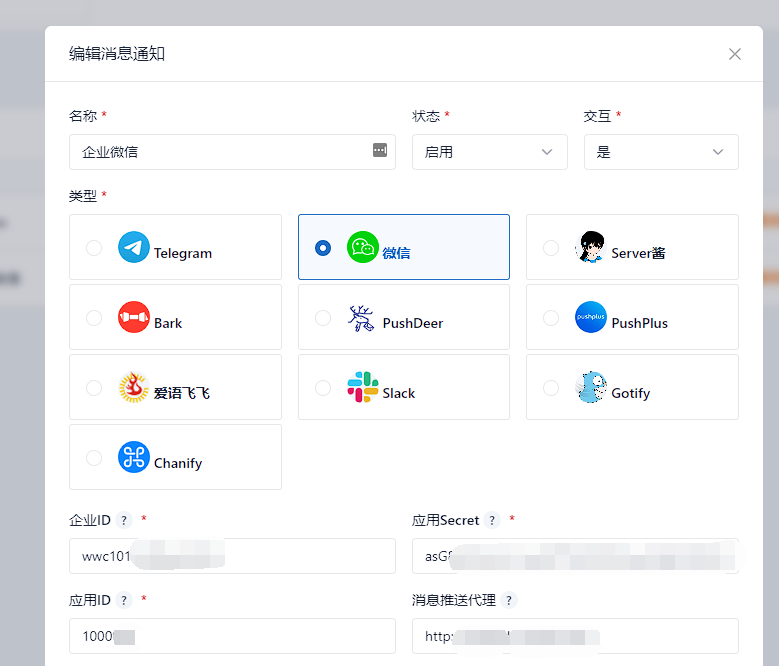Screen dimensions: 779x666
Task: Click the Chanify command-symbol icon
Action: (134, 457)
